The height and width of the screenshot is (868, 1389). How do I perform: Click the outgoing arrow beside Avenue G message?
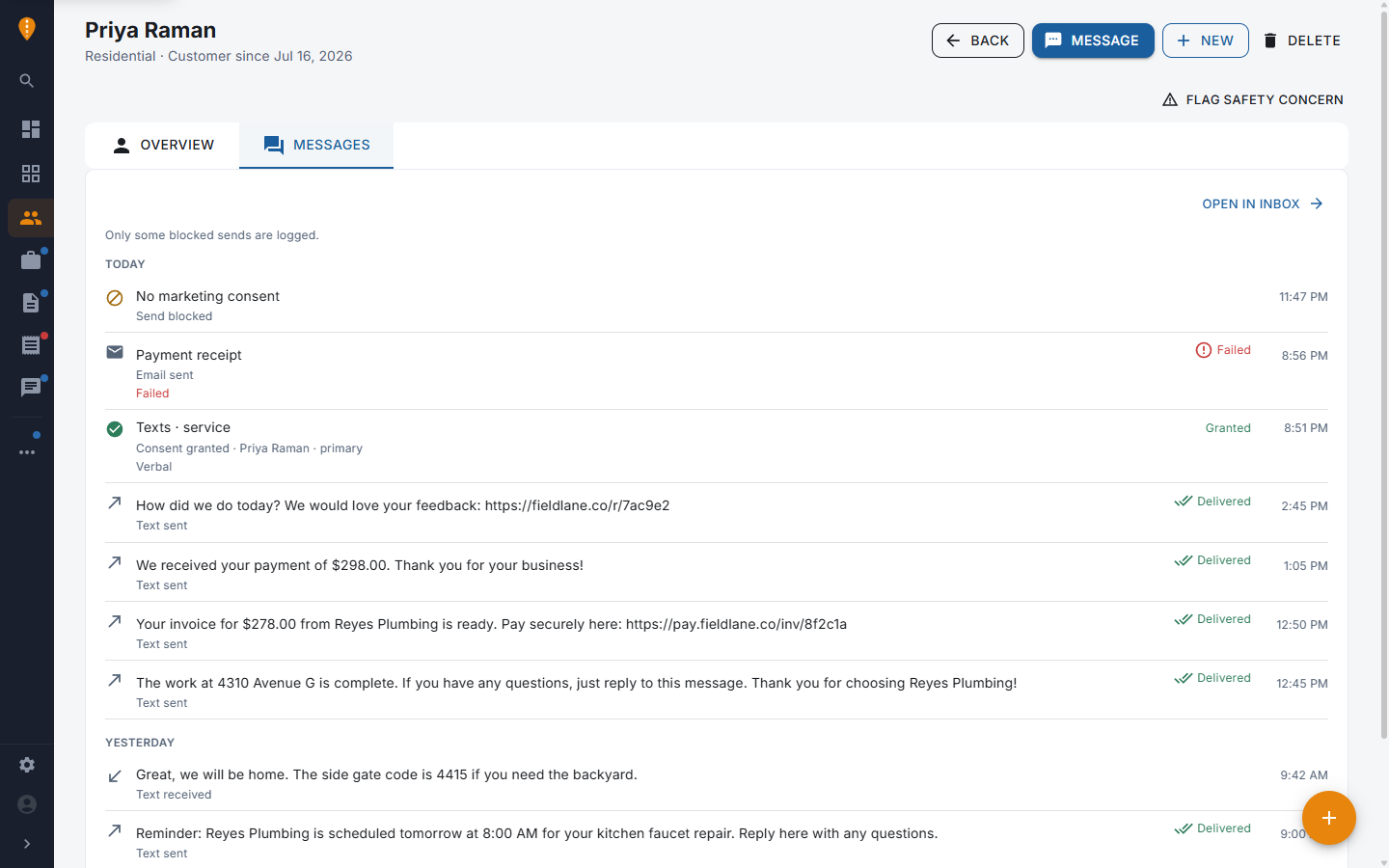[x=115, y=680]
